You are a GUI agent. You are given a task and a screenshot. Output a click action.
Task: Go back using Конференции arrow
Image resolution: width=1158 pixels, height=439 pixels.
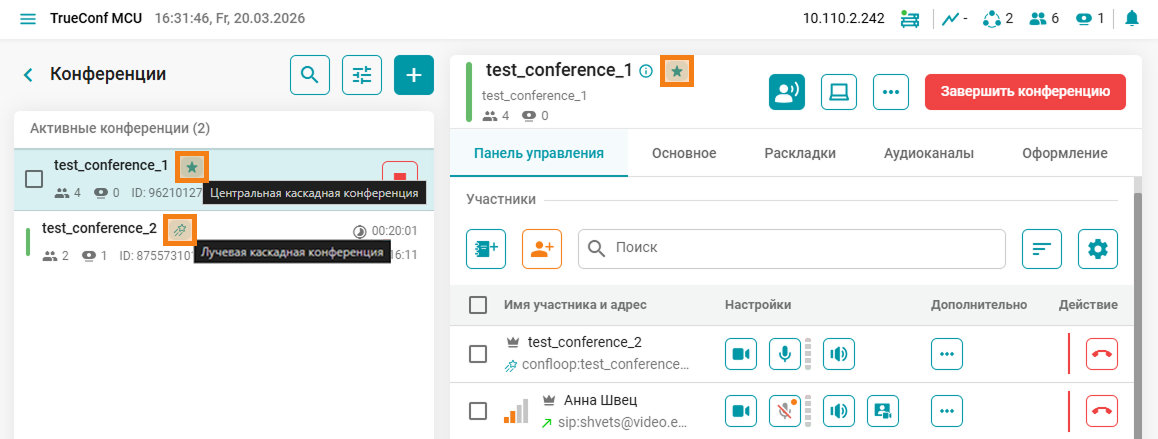point(28,74)
